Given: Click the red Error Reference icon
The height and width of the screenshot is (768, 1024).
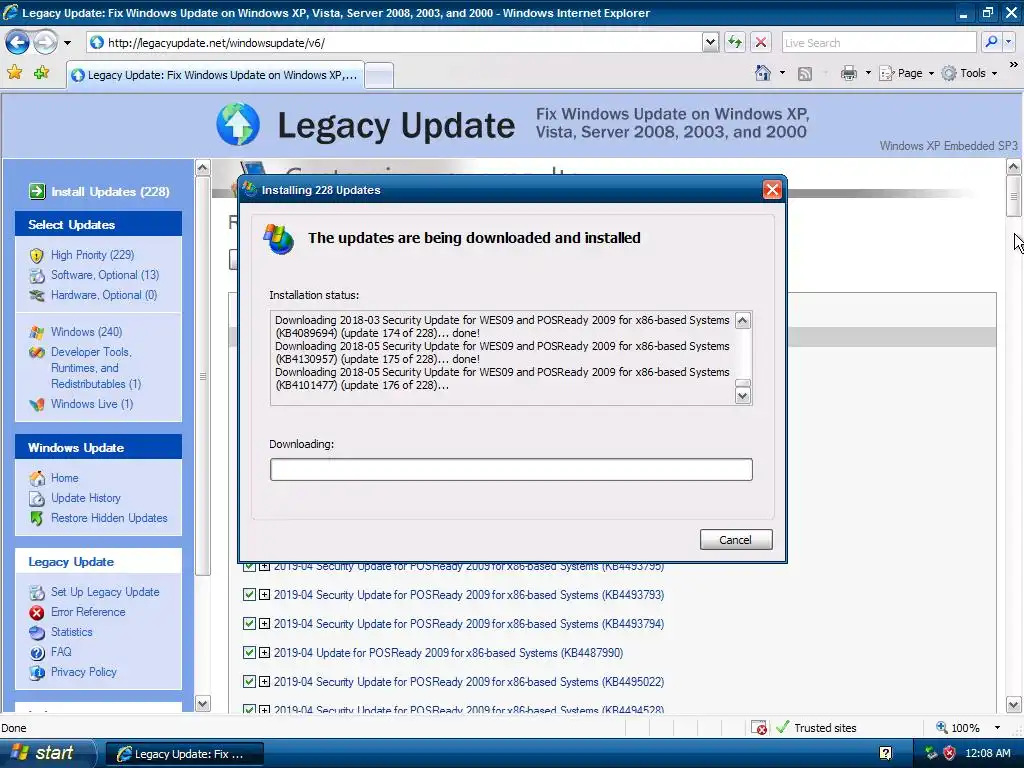Looking at the screenshot, I should point(37,613).
